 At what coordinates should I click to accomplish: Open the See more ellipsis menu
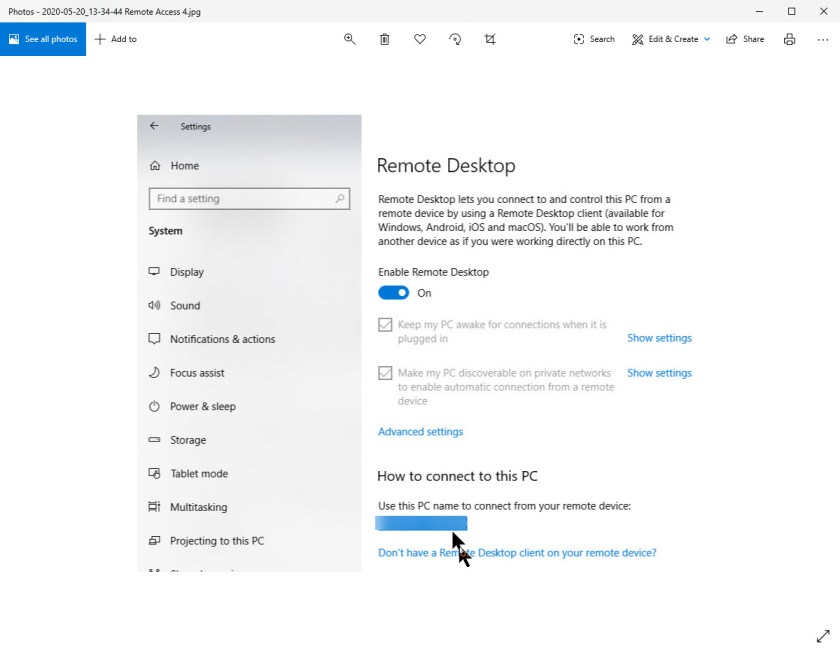(x=824, y=39)
